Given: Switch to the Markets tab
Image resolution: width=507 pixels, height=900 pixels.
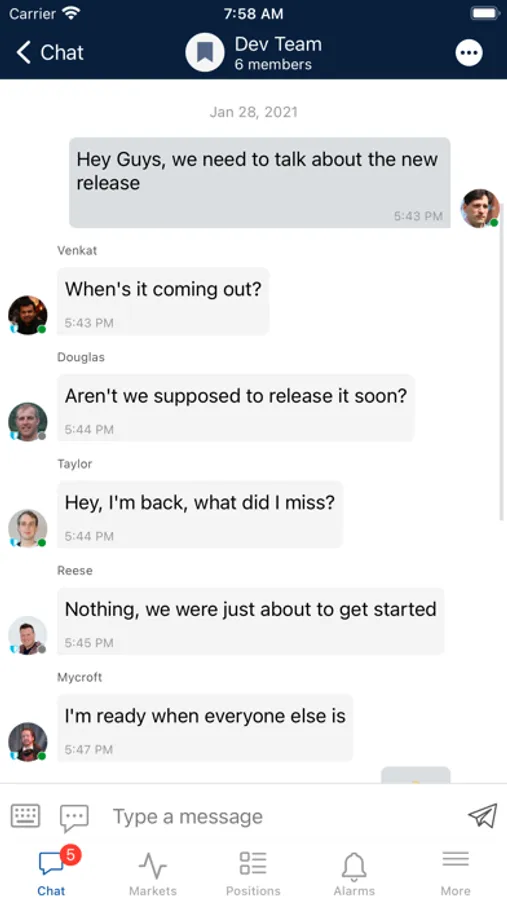Looking at the screenshot, I should click(x=153, y=874).
